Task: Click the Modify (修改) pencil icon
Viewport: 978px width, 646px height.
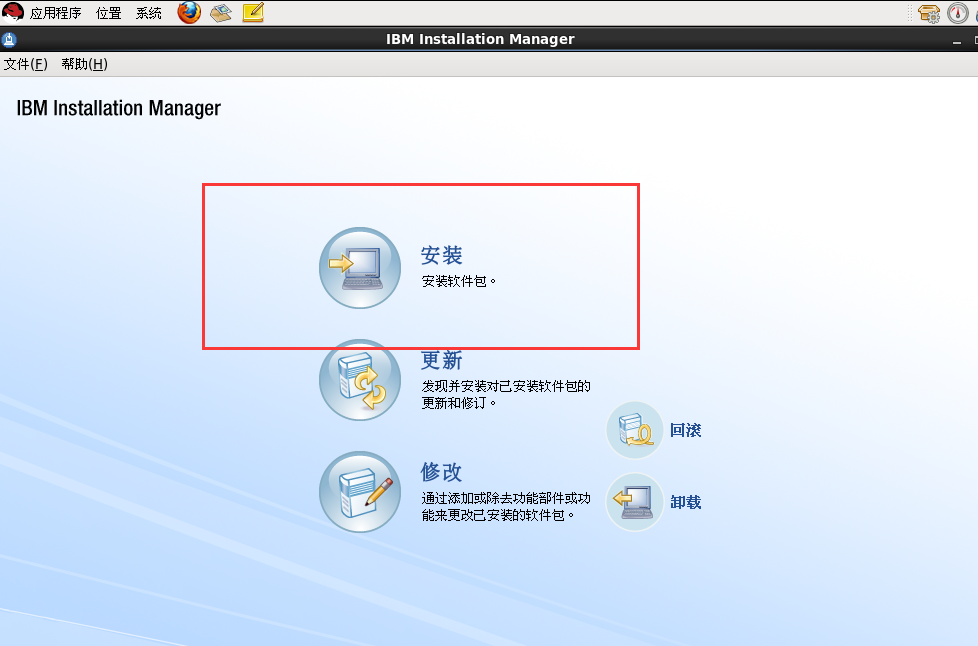Action: coord(360,492)
